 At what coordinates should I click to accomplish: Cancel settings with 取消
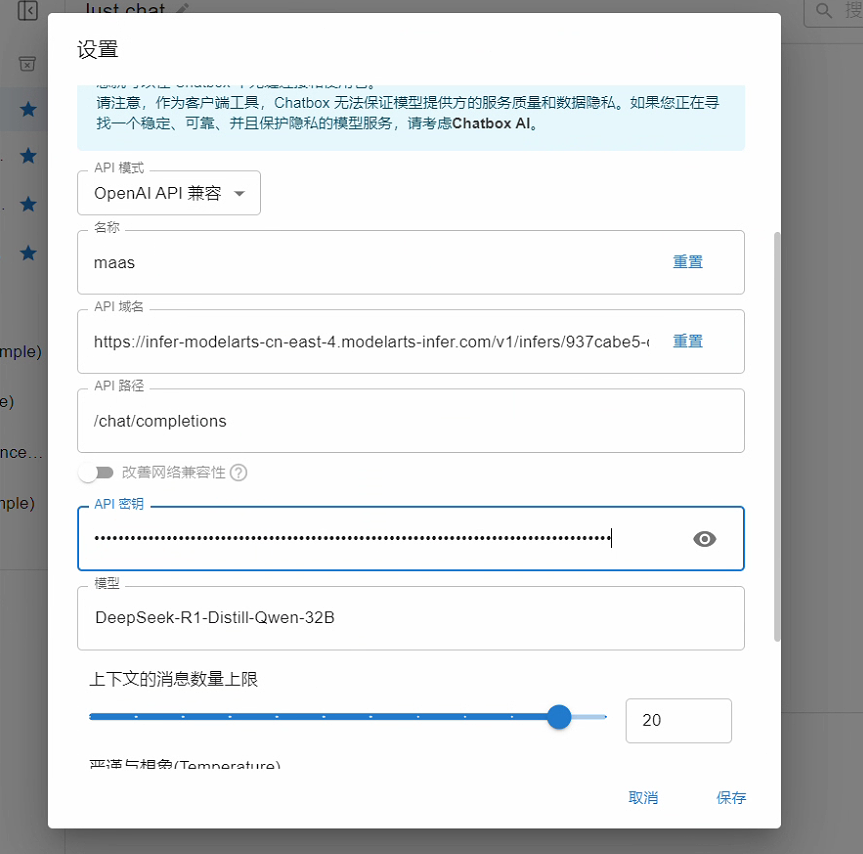point(643,798)
